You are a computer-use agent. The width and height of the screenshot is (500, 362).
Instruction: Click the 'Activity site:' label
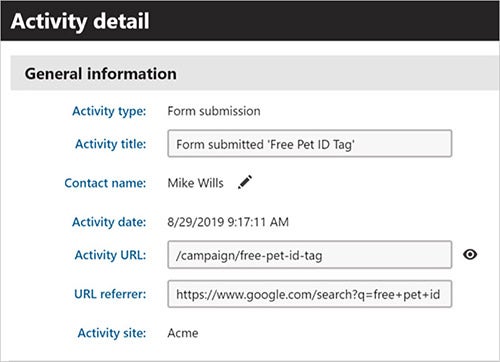[112, 333]
